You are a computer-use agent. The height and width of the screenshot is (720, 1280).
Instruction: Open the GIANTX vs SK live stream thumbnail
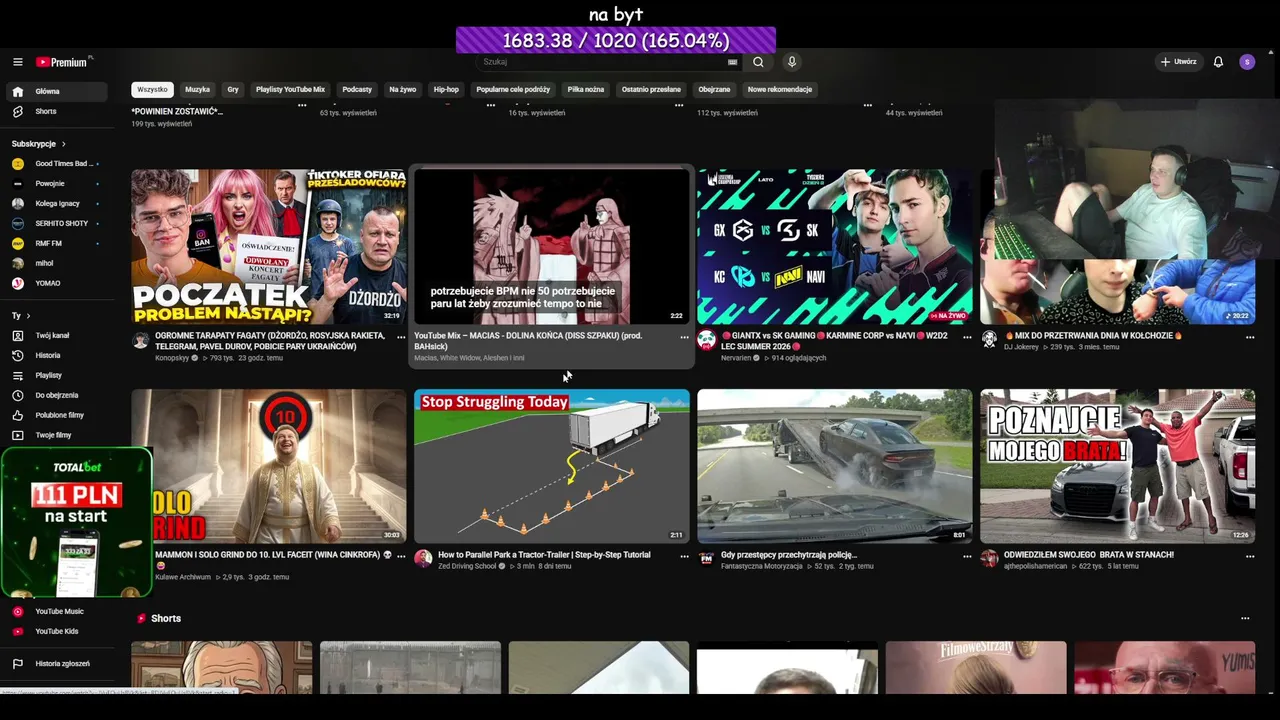tap(835, 247)
